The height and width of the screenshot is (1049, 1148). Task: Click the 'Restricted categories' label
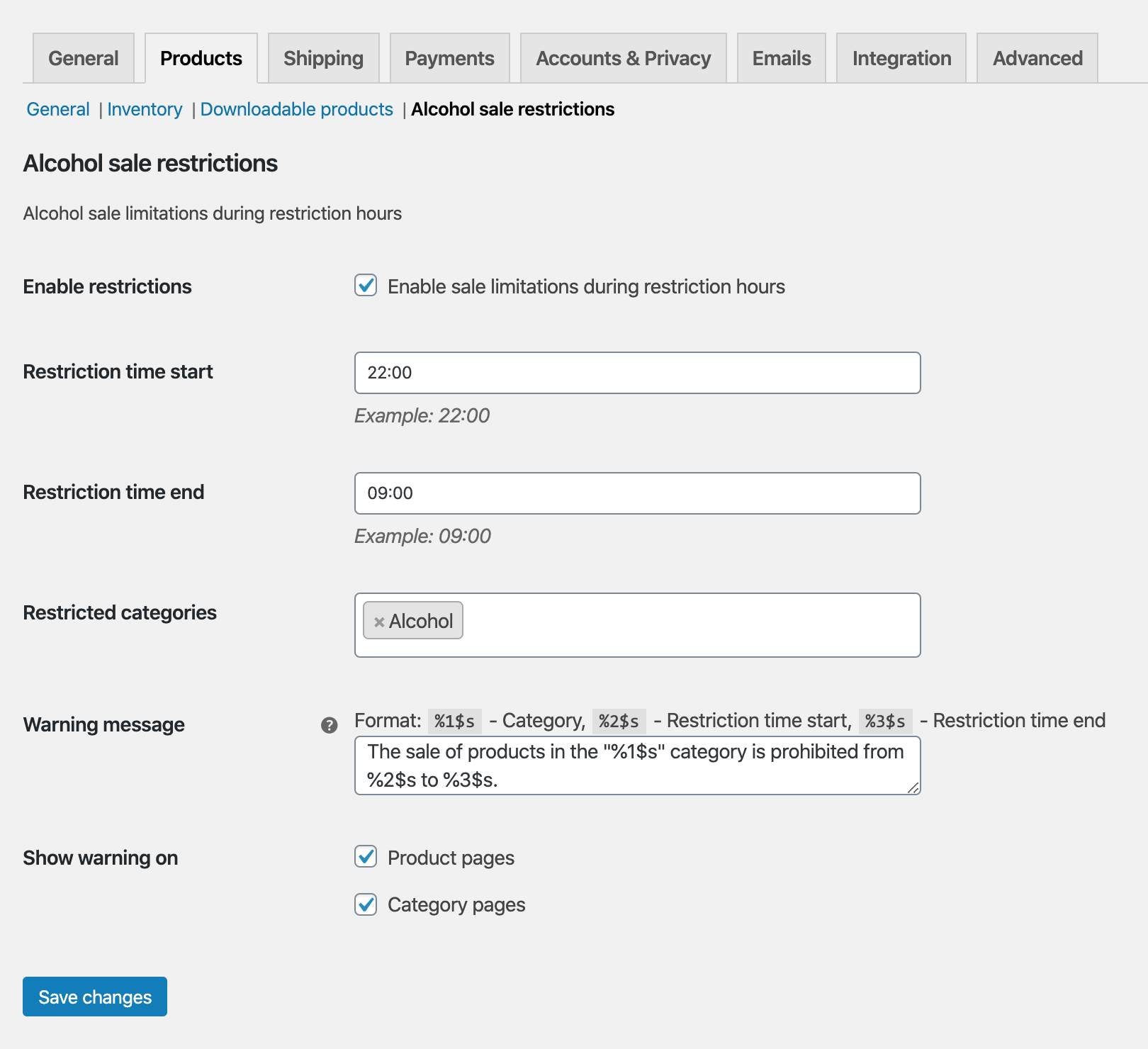(120, 612)
